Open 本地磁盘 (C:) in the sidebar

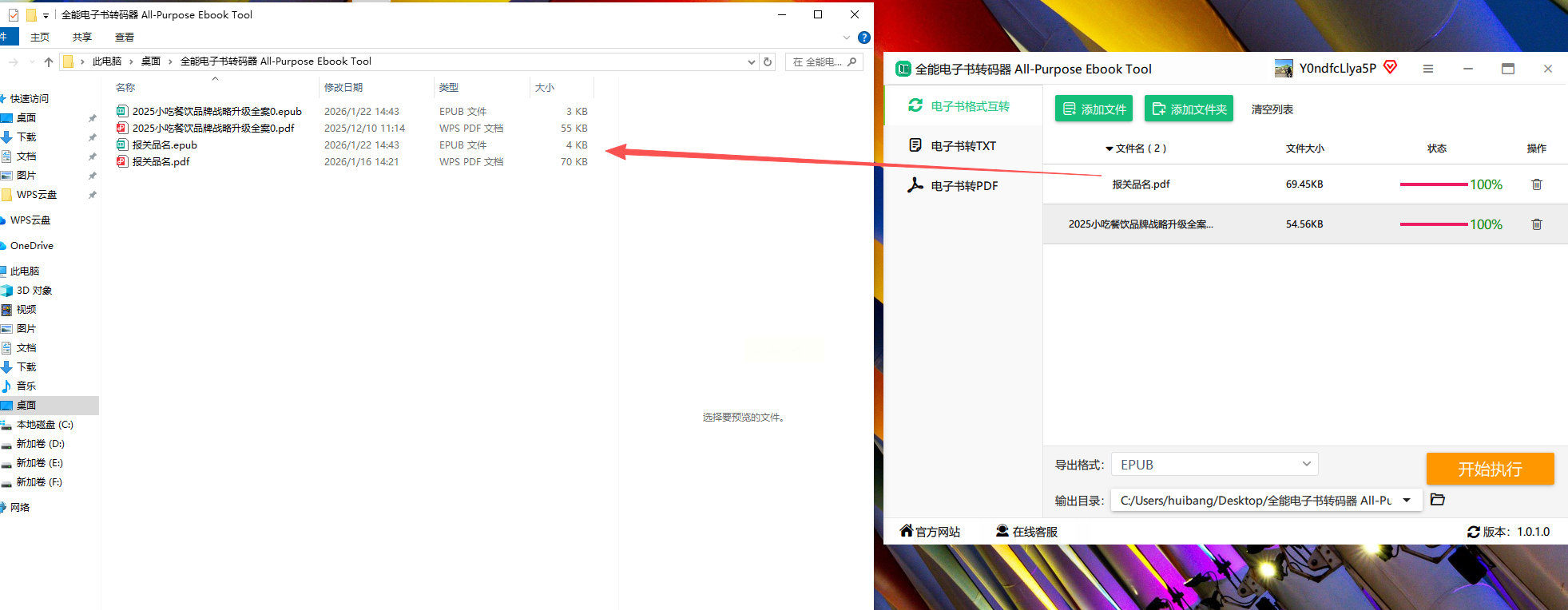(45, 425)
